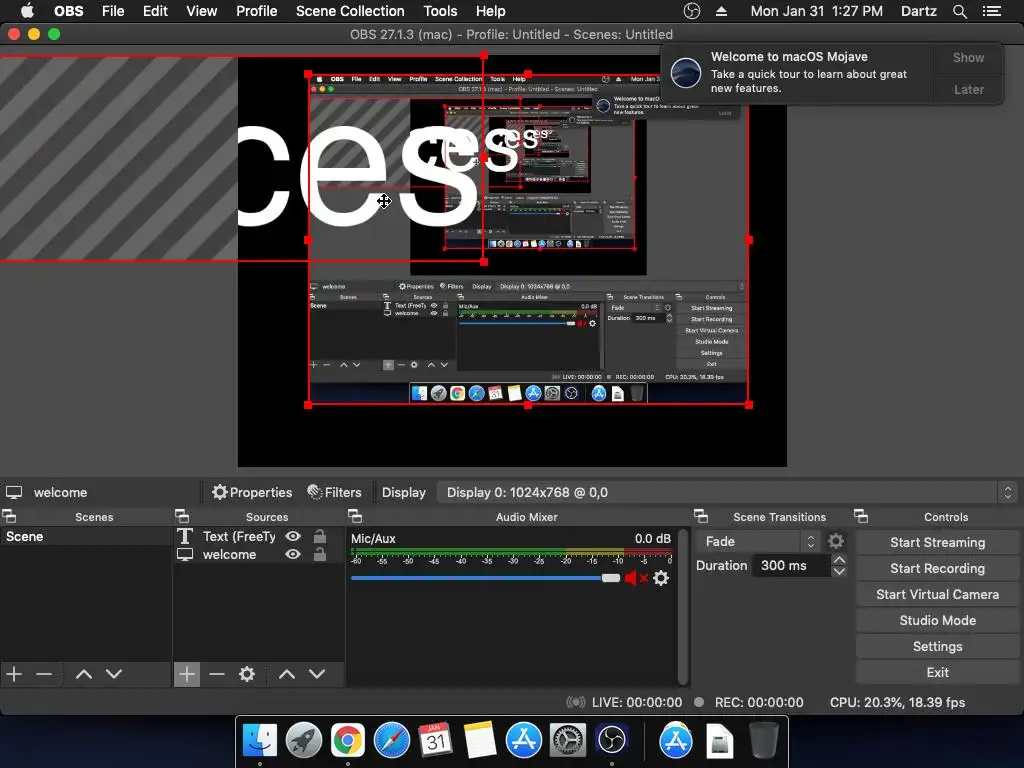
Task: Pop out the Controls dock icon
Action: 861,517
